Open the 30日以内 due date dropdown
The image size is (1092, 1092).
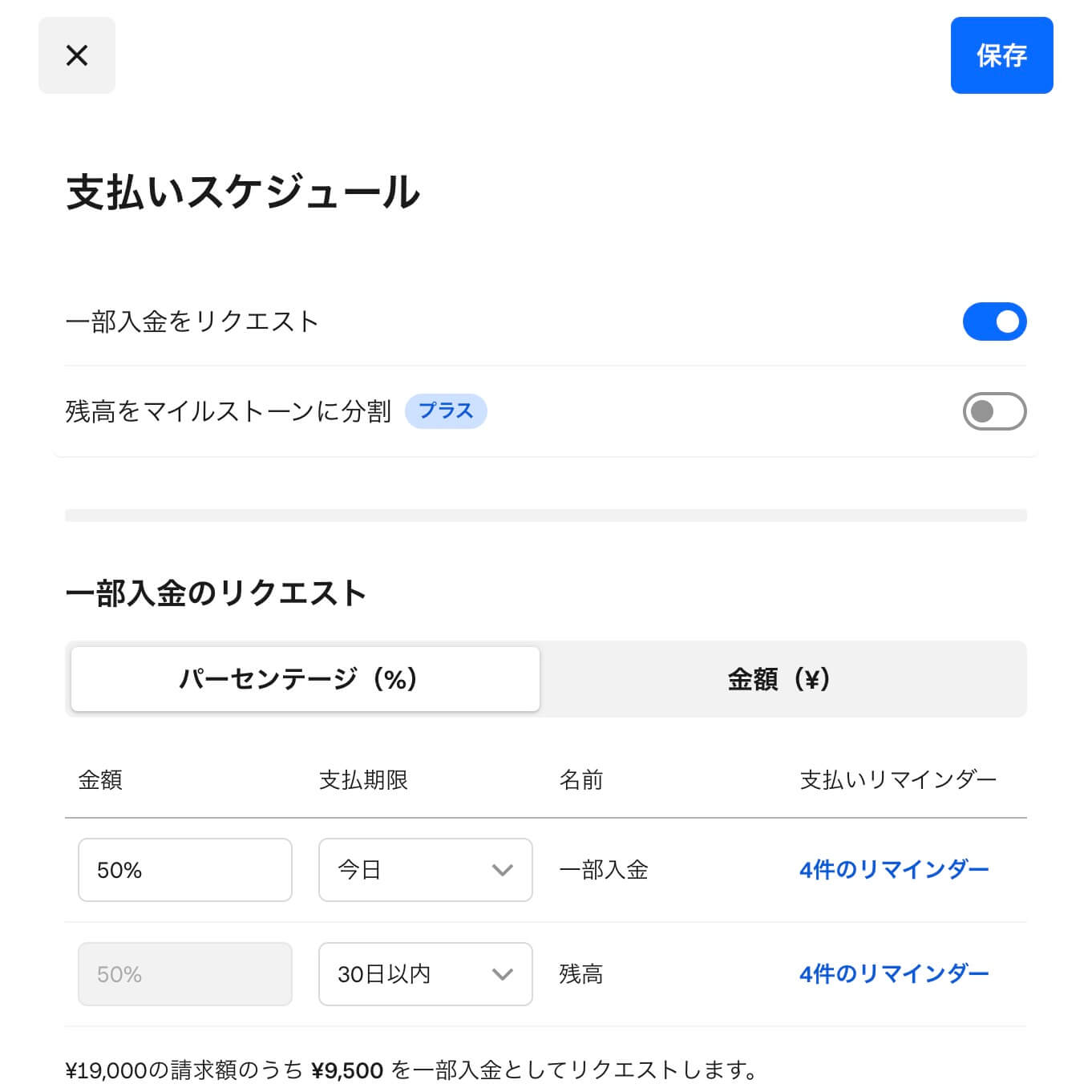point(426,974)
